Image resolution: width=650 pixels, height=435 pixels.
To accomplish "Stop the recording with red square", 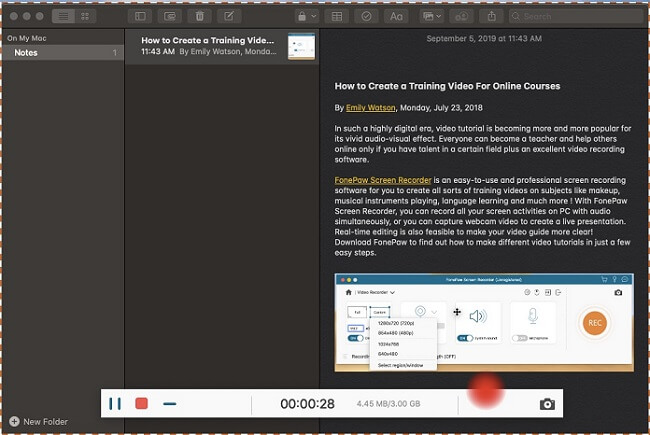I will coord(141,403).
